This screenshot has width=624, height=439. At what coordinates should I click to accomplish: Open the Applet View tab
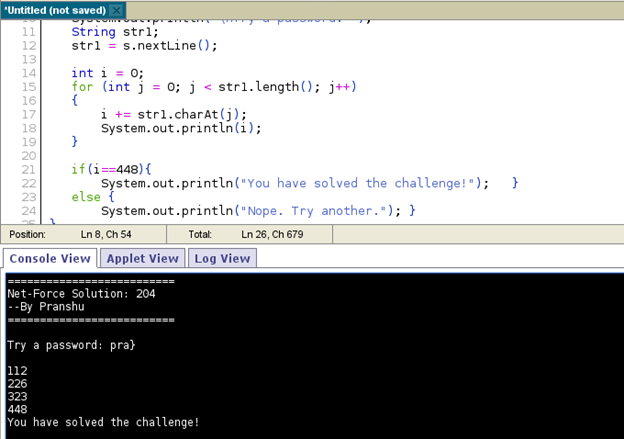click(142, 258)
